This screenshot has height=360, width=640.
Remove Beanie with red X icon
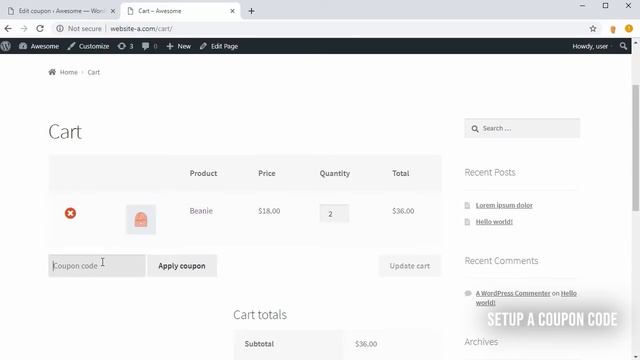coord(70,213)
